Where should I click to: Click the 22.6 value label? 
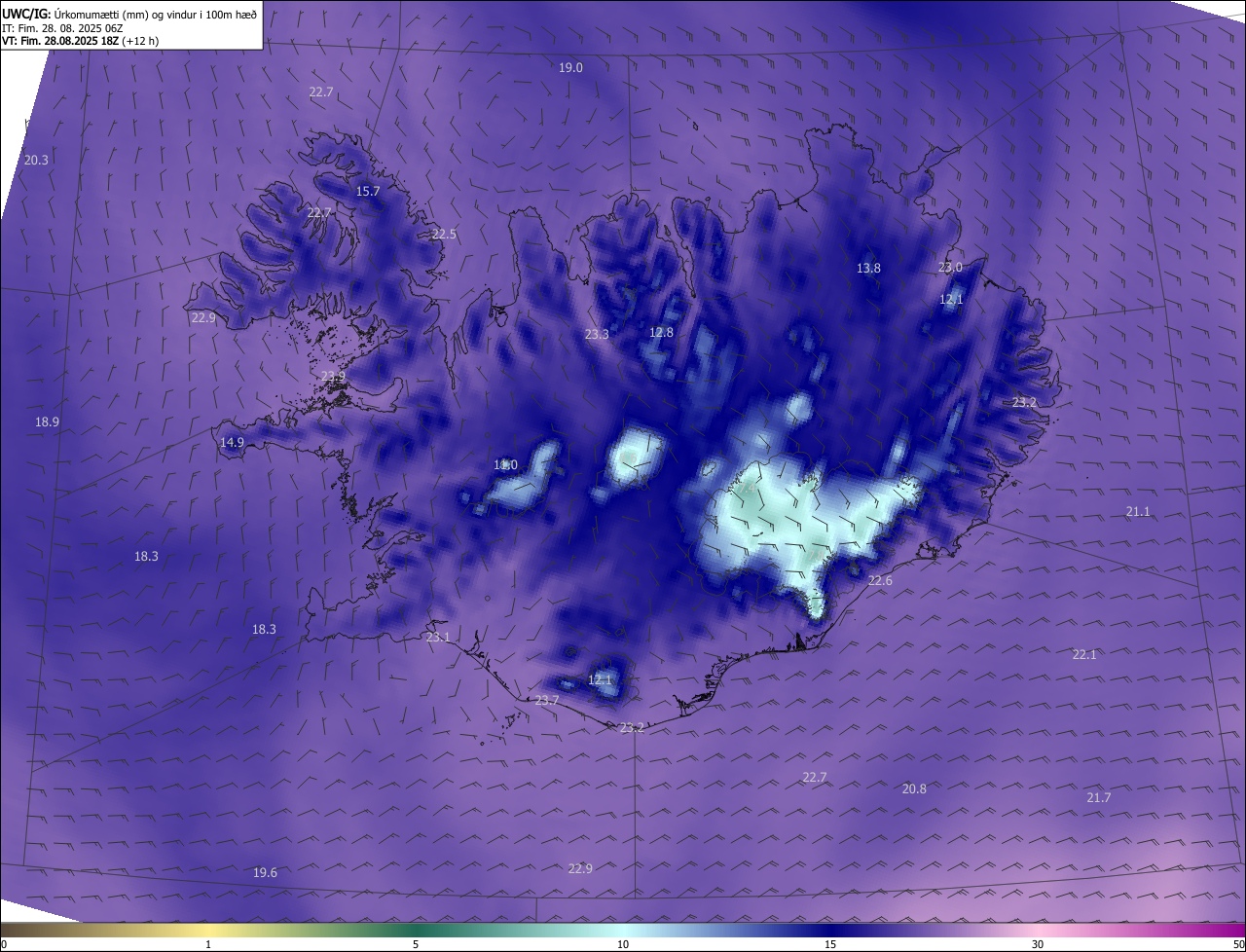(x=880, y=580)
